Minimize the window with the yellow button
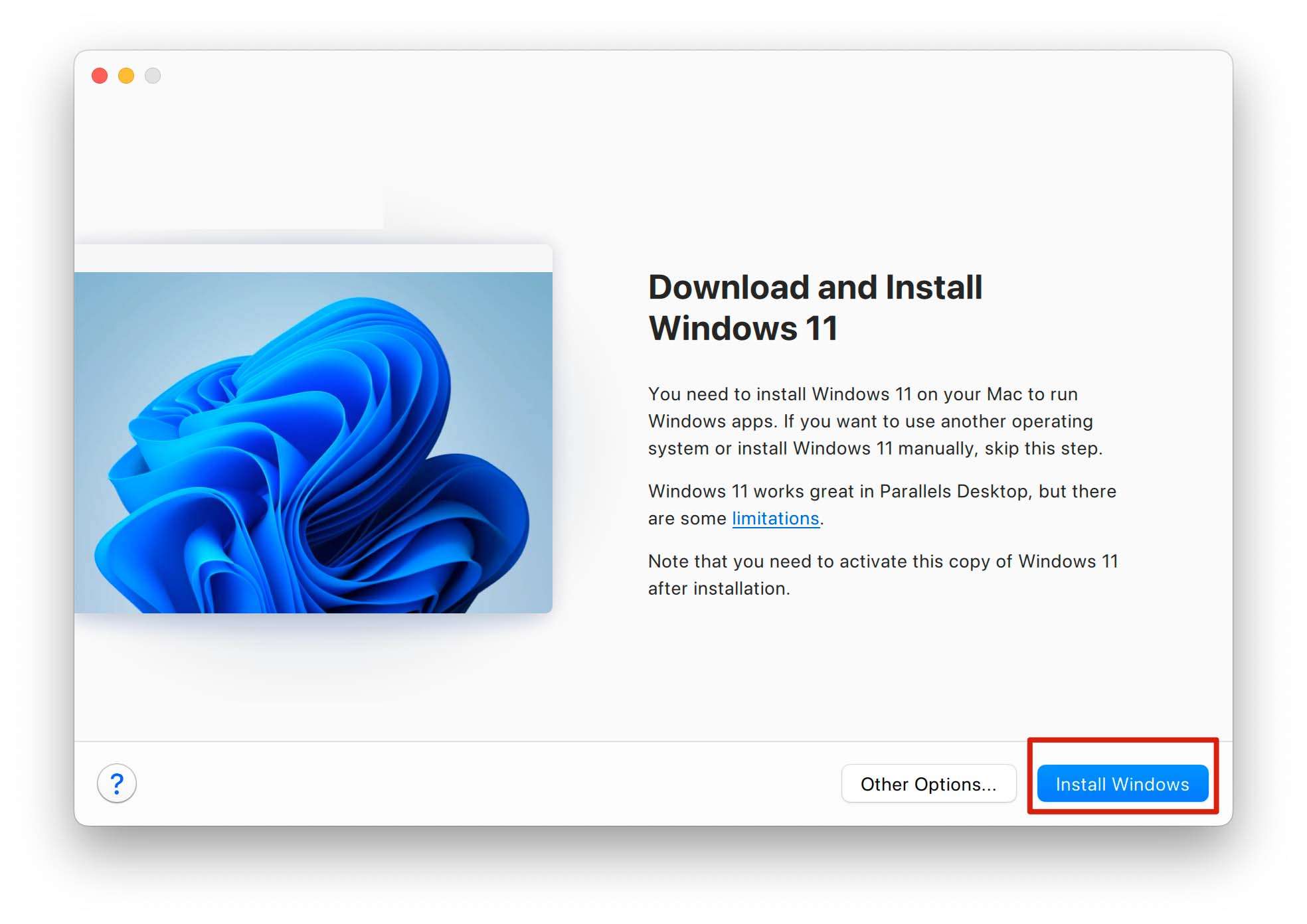The width and height of the screenshot is (1307, 924). click(x=126, y=76)
